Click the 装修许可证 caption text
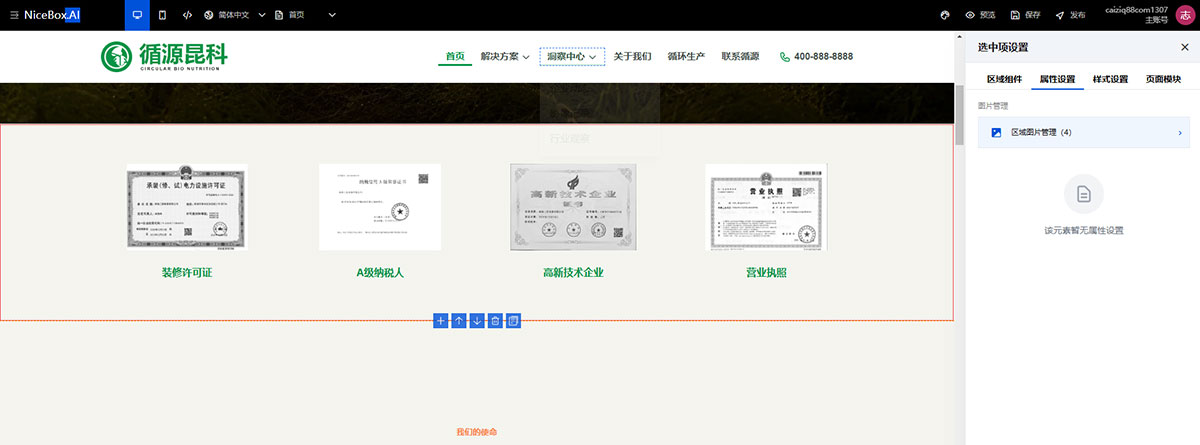Viewport: 1200px width, 445px height. pos(187,273)
